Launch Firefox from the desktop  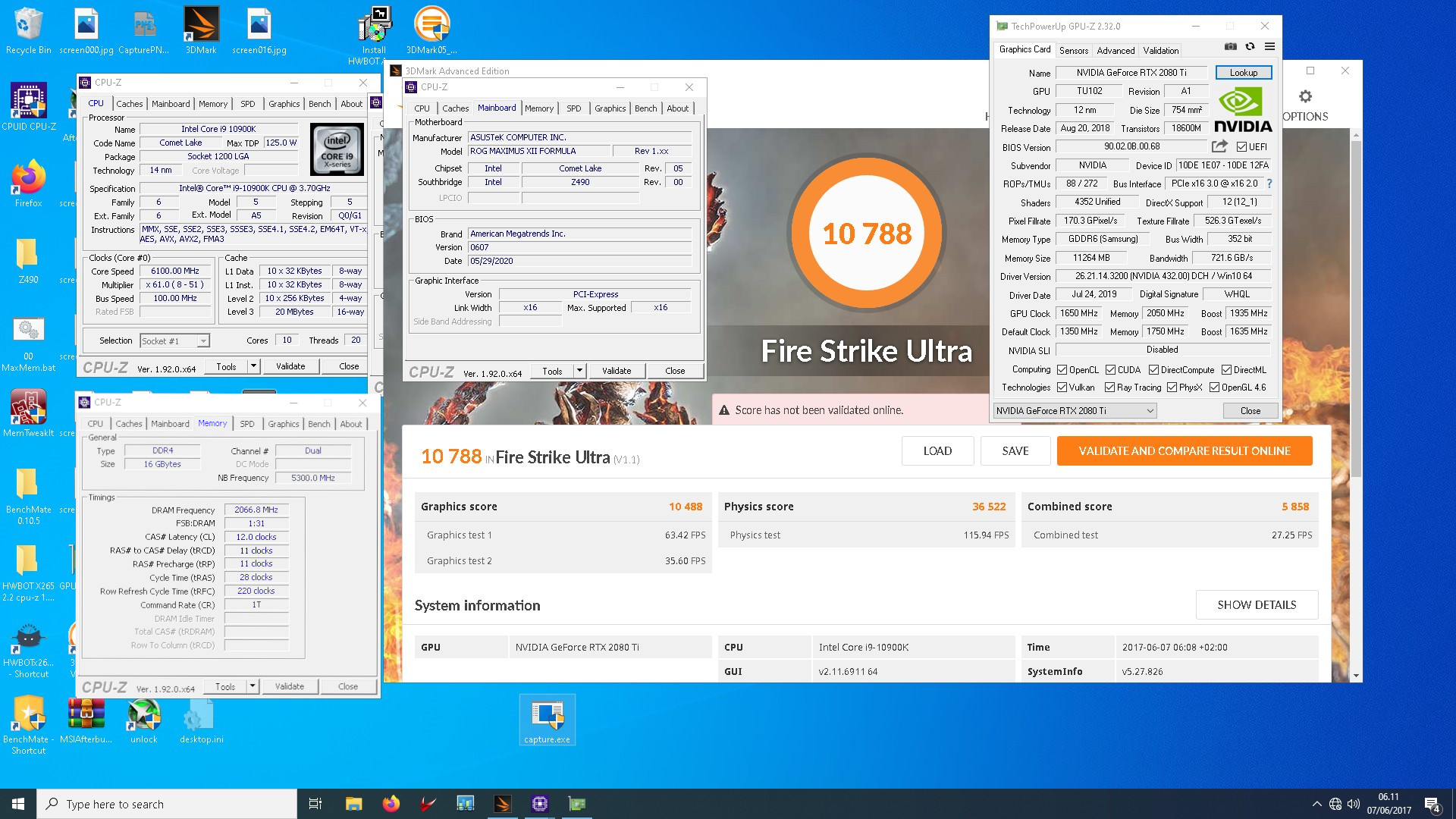pyautogui.click(x=28, y=183)
